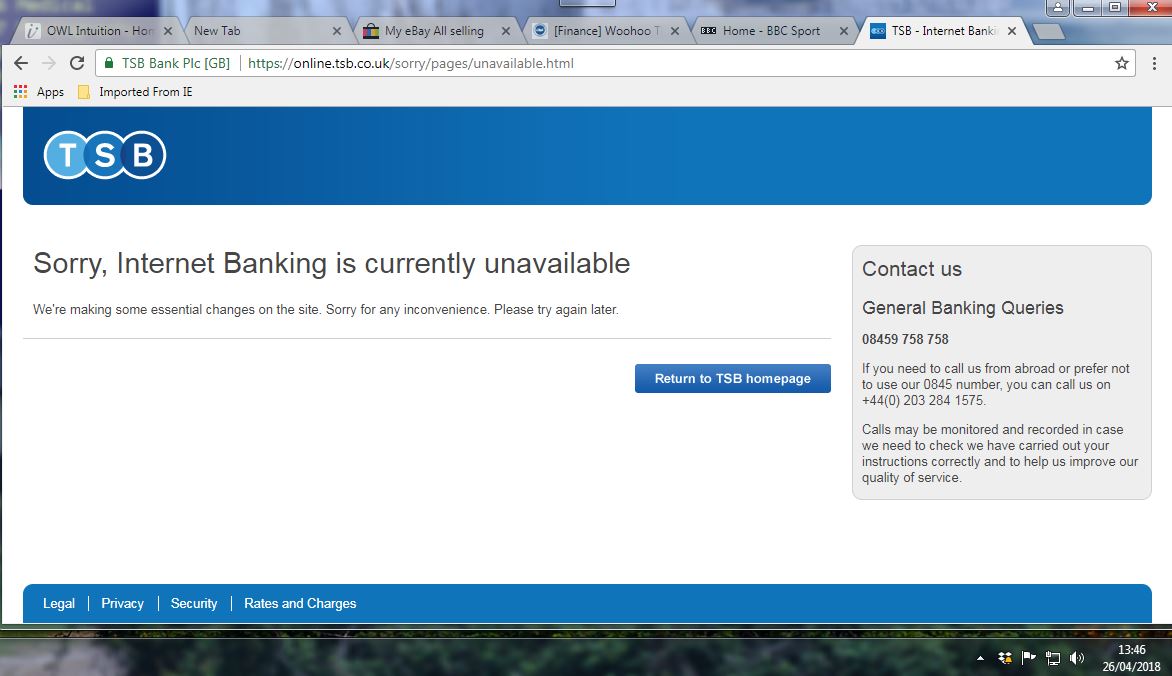Open the Apps grid shortcut
This screenshot has height=676, width=1172.
tap(39, 92)
